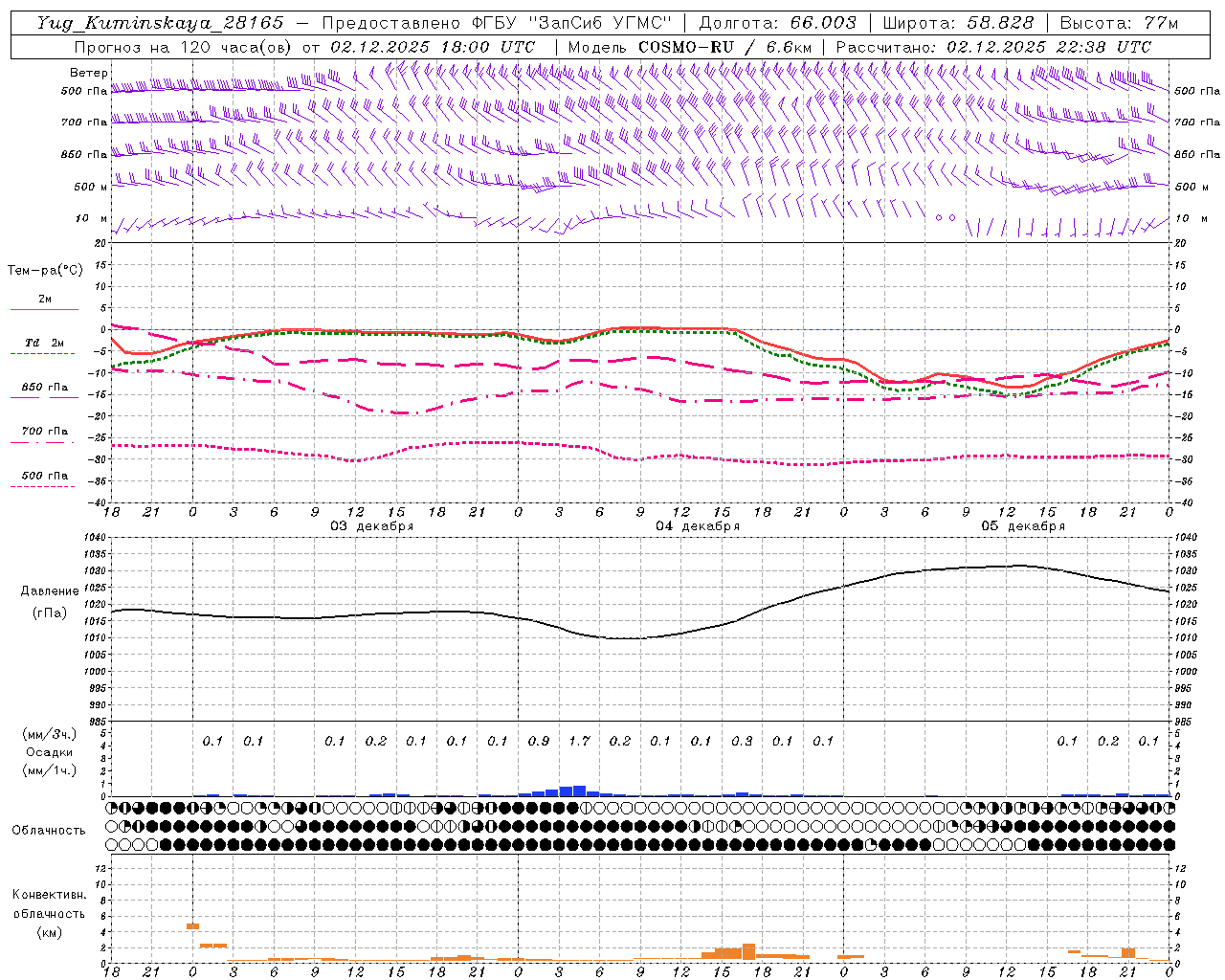The width and height of the screenshot is (1225, 980).
Task: Click the 0.9 precipitation value
Action: point(539,742)
